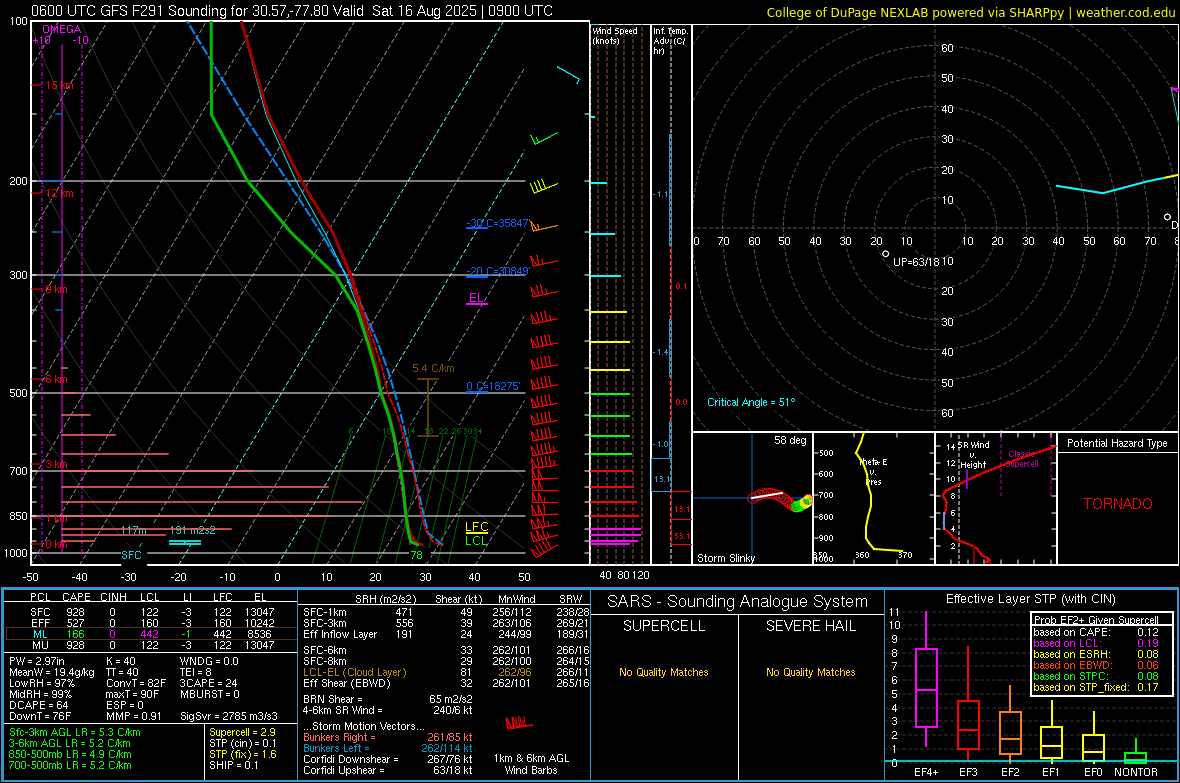Click the SR Wind v. Height label
The image size is (1180, 783).
[973, 455]
